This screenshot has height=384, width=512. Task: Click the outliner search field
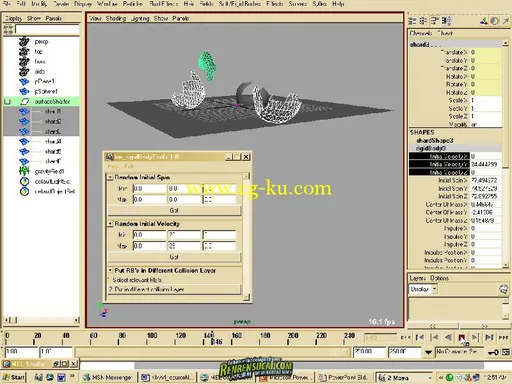pyautogui.click(x=47, y=30)
